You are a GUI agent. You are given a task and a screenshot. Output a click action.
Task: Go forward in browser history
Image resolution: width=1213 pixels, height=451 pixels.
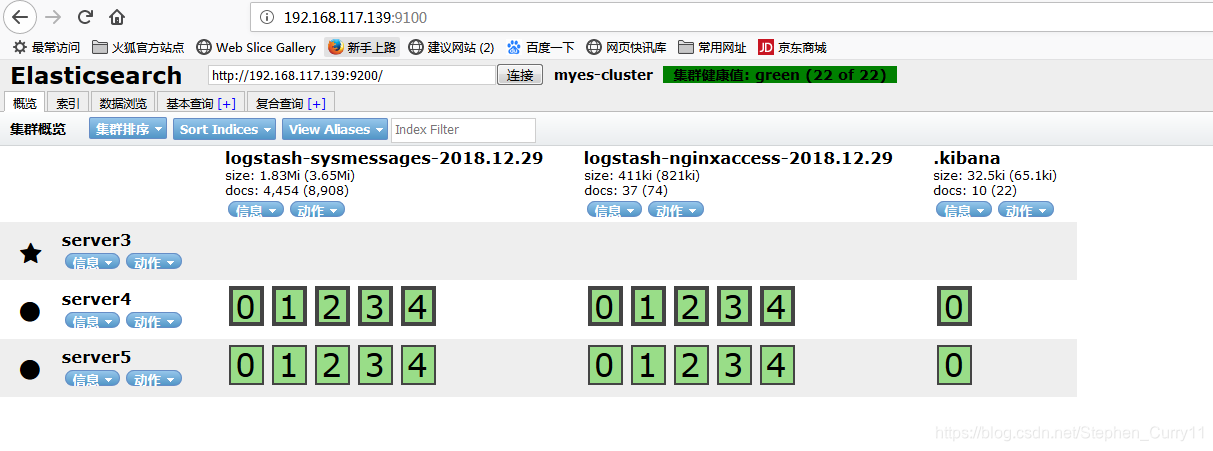53,17
